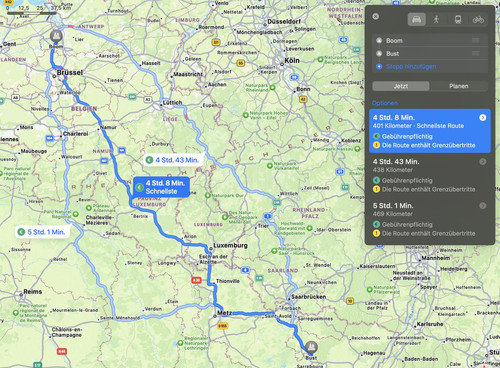Switch to public transit icon
This screenshot has height=368, width=500.
(458, 20)
